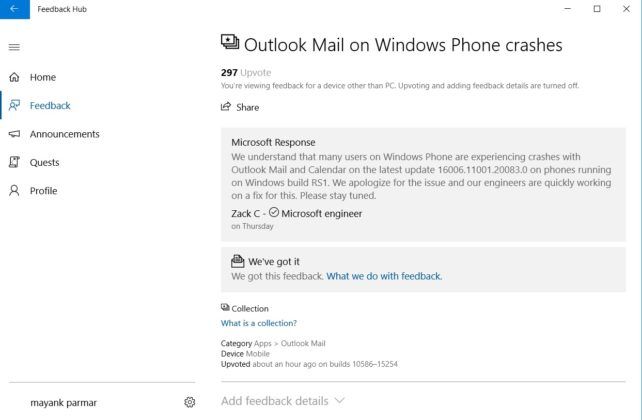This screenshot has width=642, height=420.
Task: Select the mayank parmar account name
Action: (x=63, y=402)
